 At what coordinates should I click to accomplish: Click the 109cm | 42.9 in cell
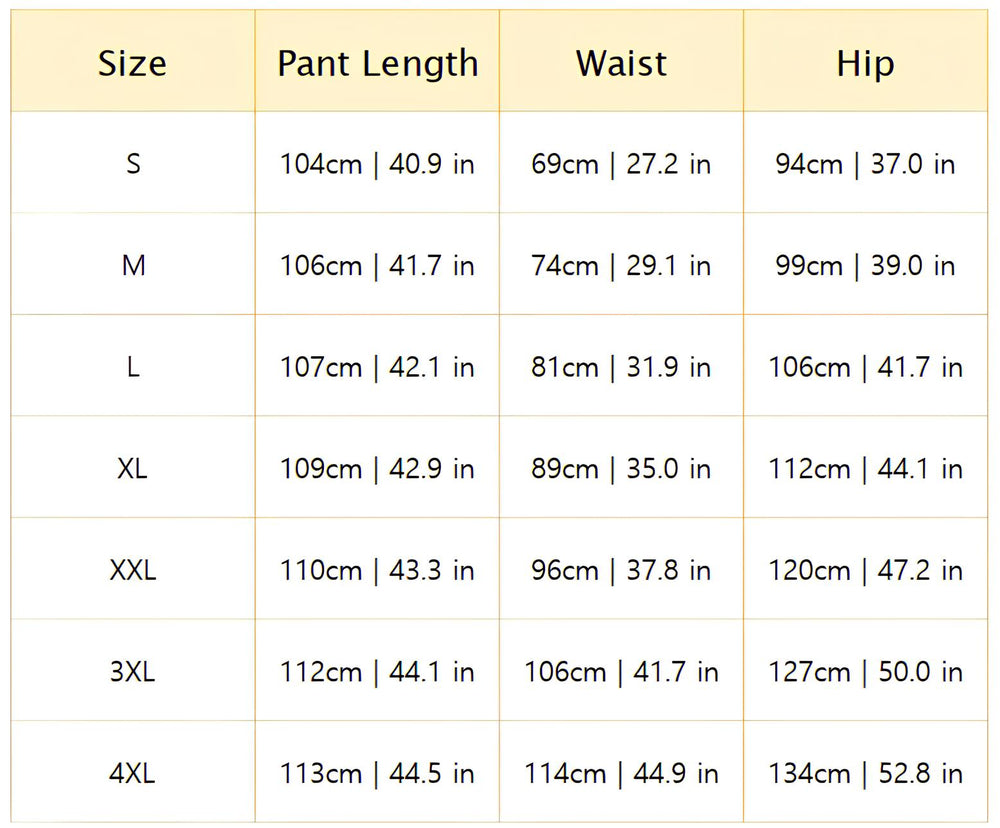pyautogui.click(x=377, y=469)
